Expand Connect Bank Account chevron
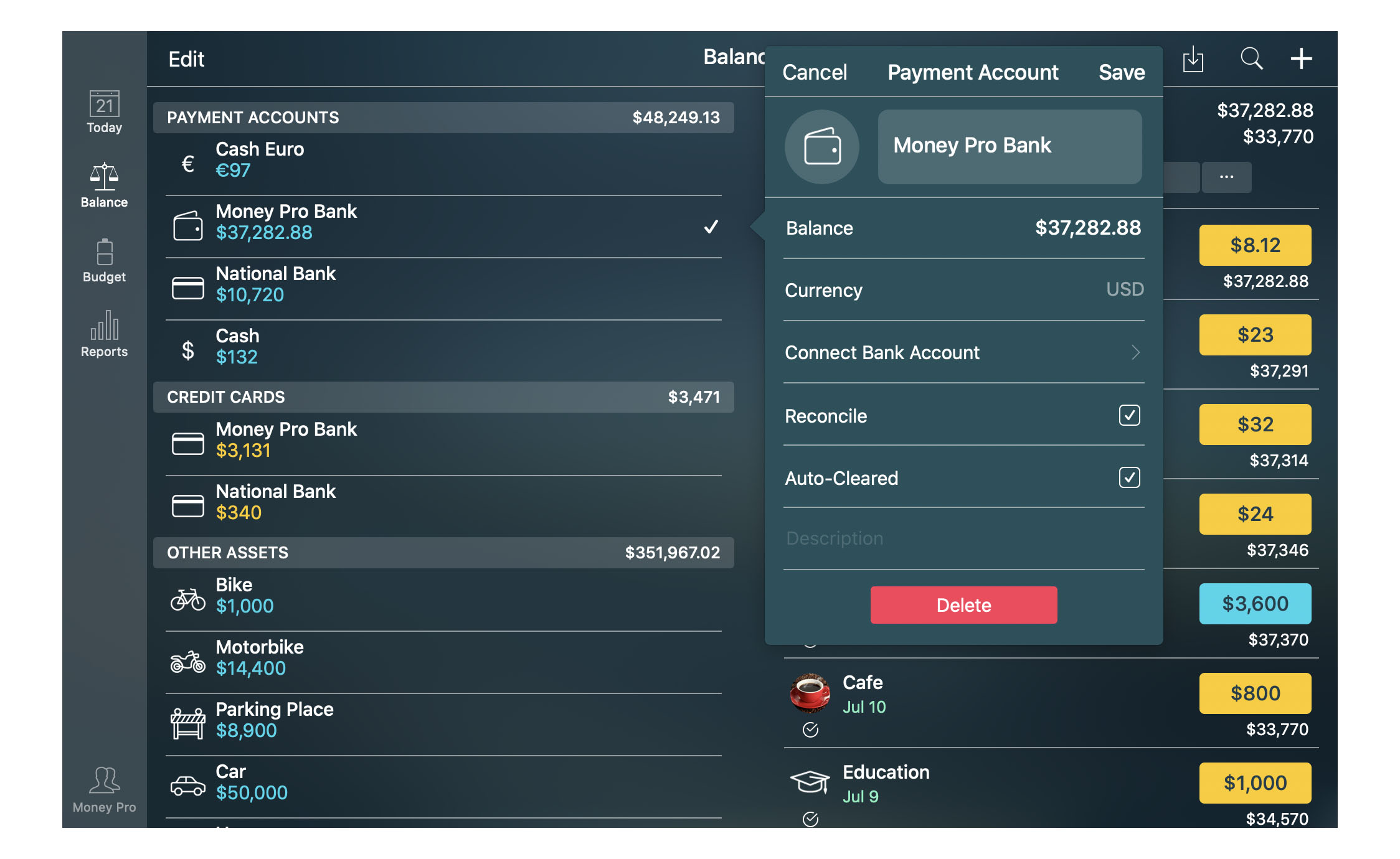This screenshot has height=859, width=1400. pos(1135,352)
